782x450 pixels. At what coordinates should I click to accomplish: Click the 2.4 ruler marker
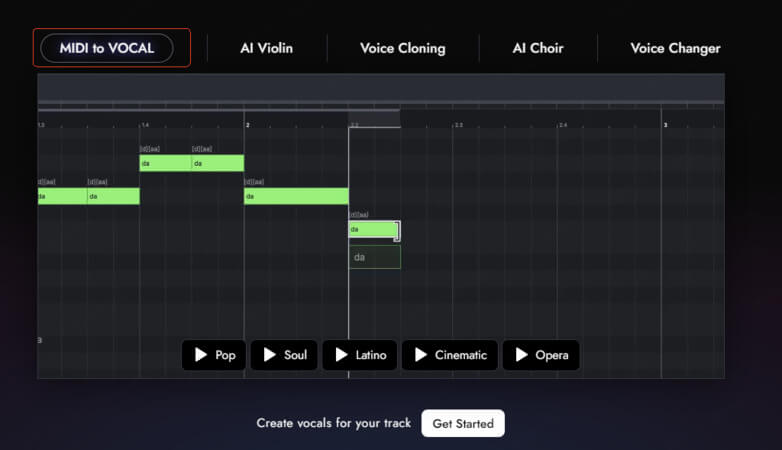tap(563, 125)
